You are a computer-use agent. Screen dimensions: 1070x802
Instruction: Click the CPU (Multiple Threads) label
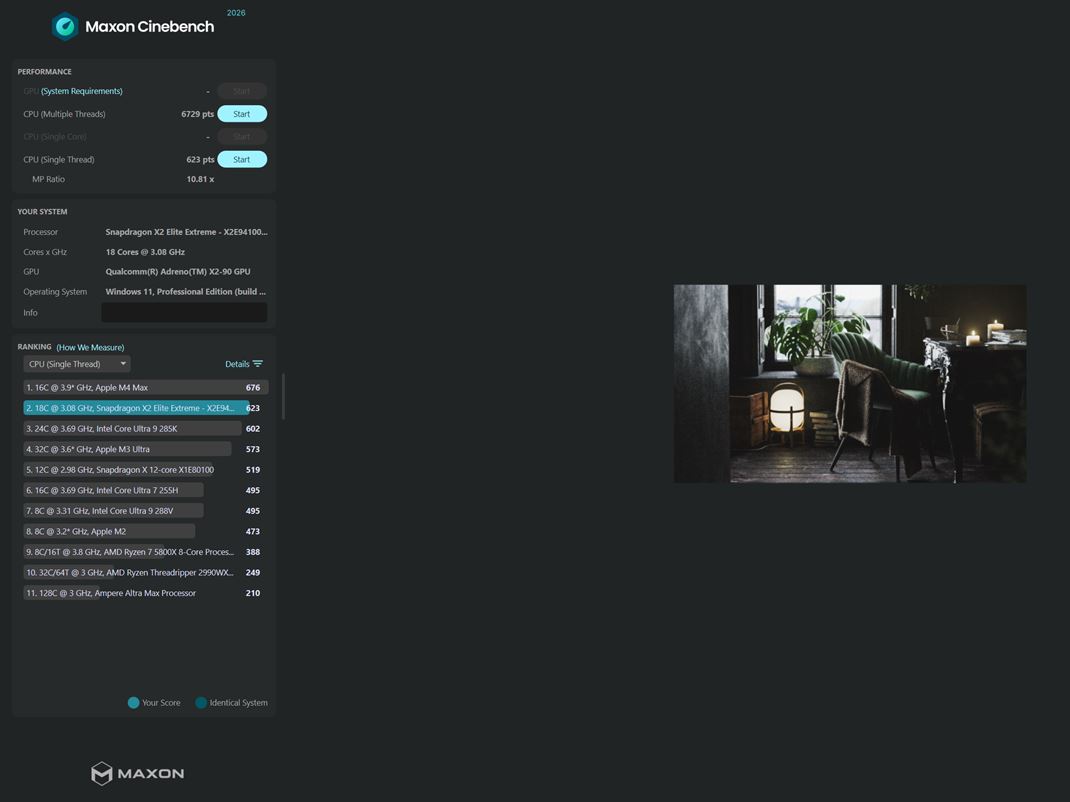pos(64,114)
